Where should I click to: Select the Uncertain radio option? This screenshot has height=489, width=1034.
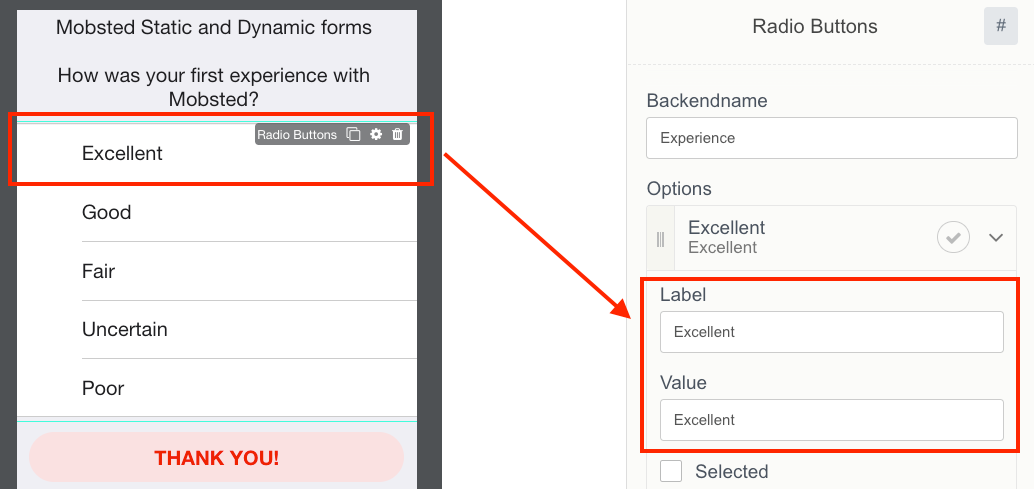point(124,329)
